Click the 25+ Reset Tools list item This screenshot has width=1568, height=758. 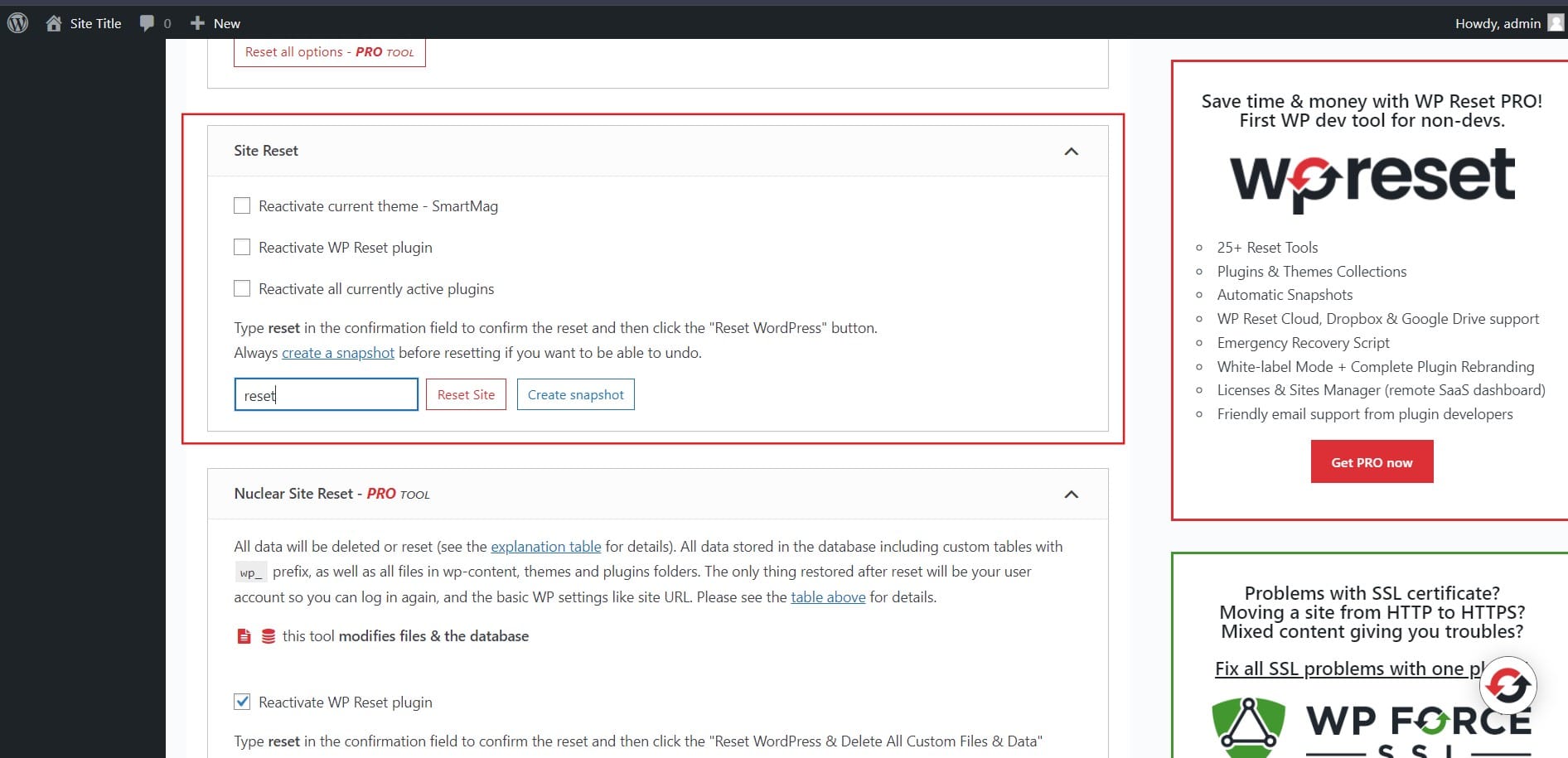1267,247
